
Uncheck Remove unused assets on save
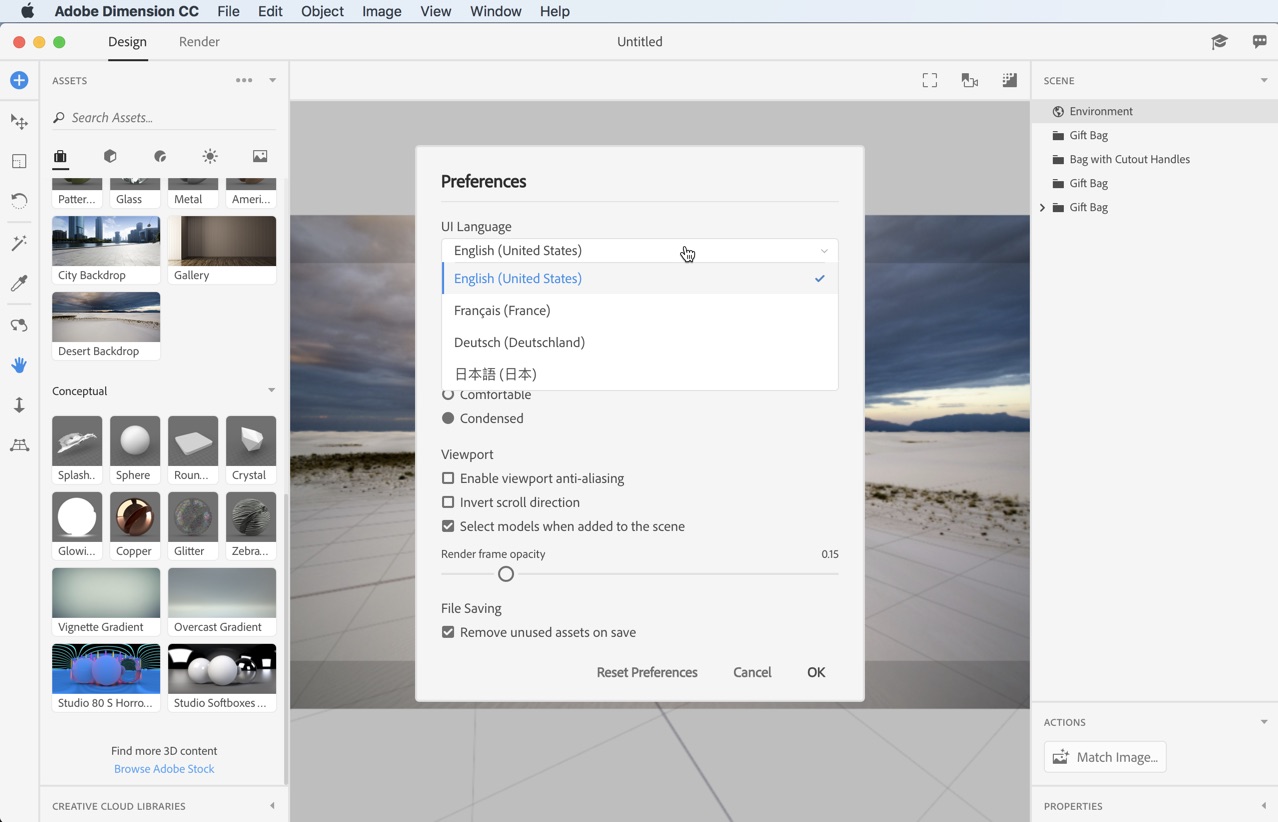pos(447,632)
